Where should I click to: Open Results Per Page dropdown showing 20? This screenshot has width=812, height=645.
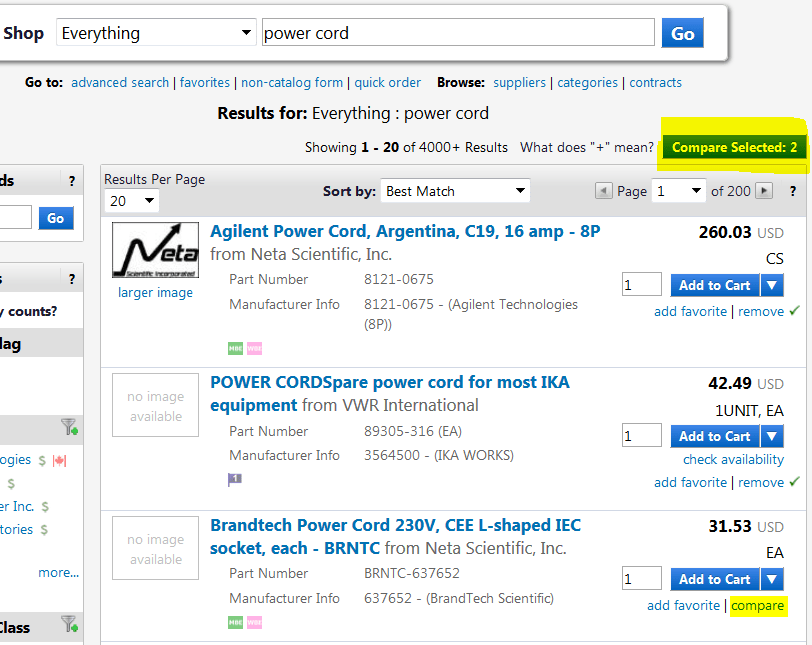132,201
